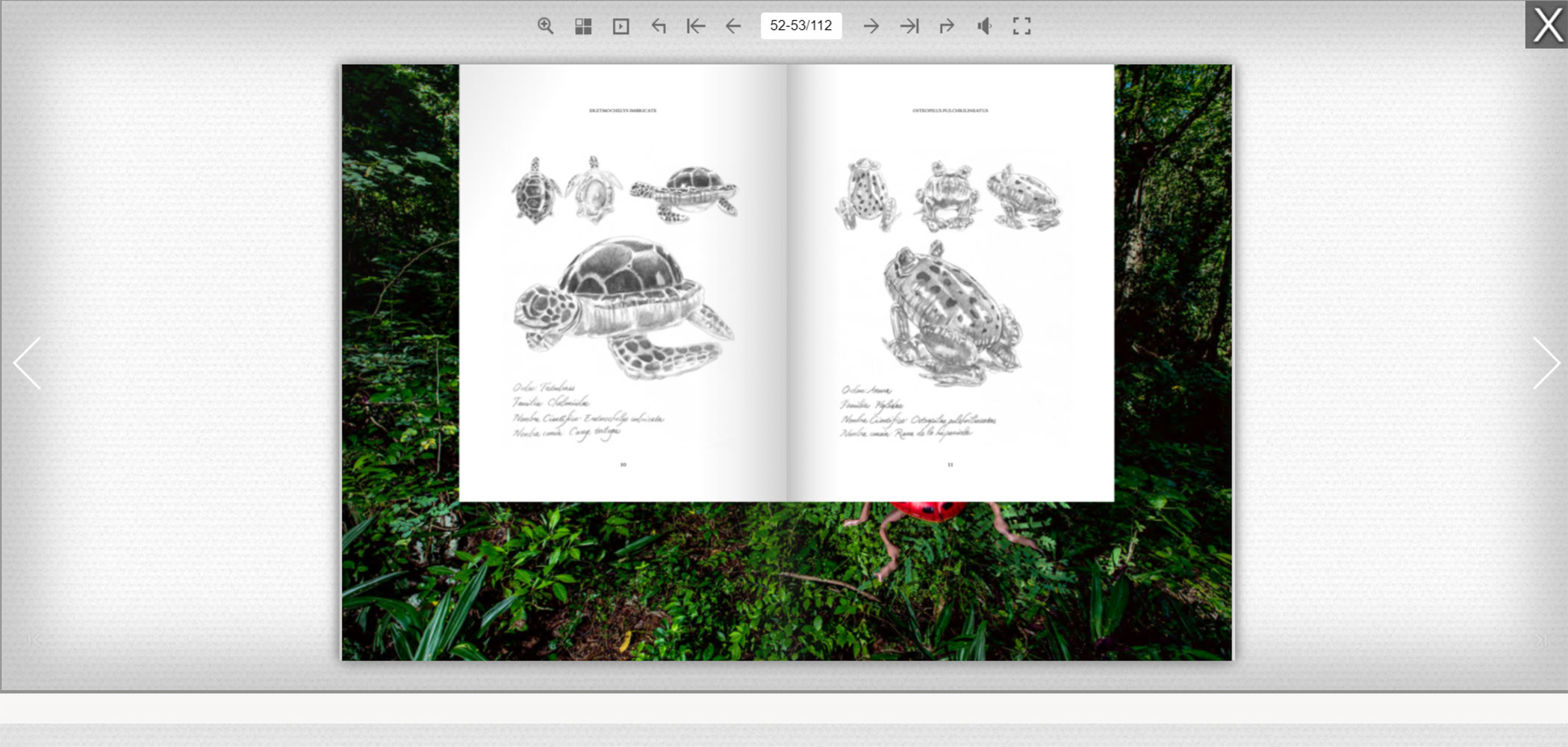The height and width of the screenshot is (747, 1568).
Task: Start the auto flip slideshow
Action: point(620,26)
